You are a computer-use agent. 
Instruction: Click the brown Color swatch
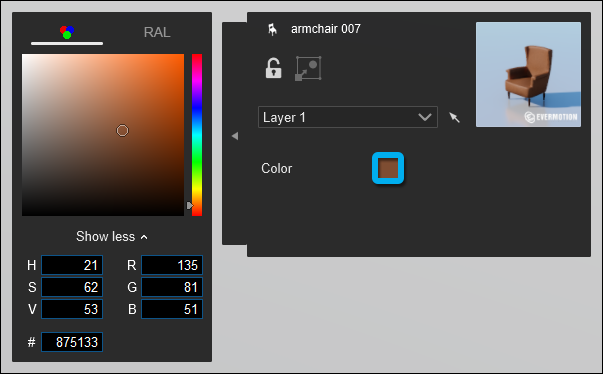[x=388, y=168]
